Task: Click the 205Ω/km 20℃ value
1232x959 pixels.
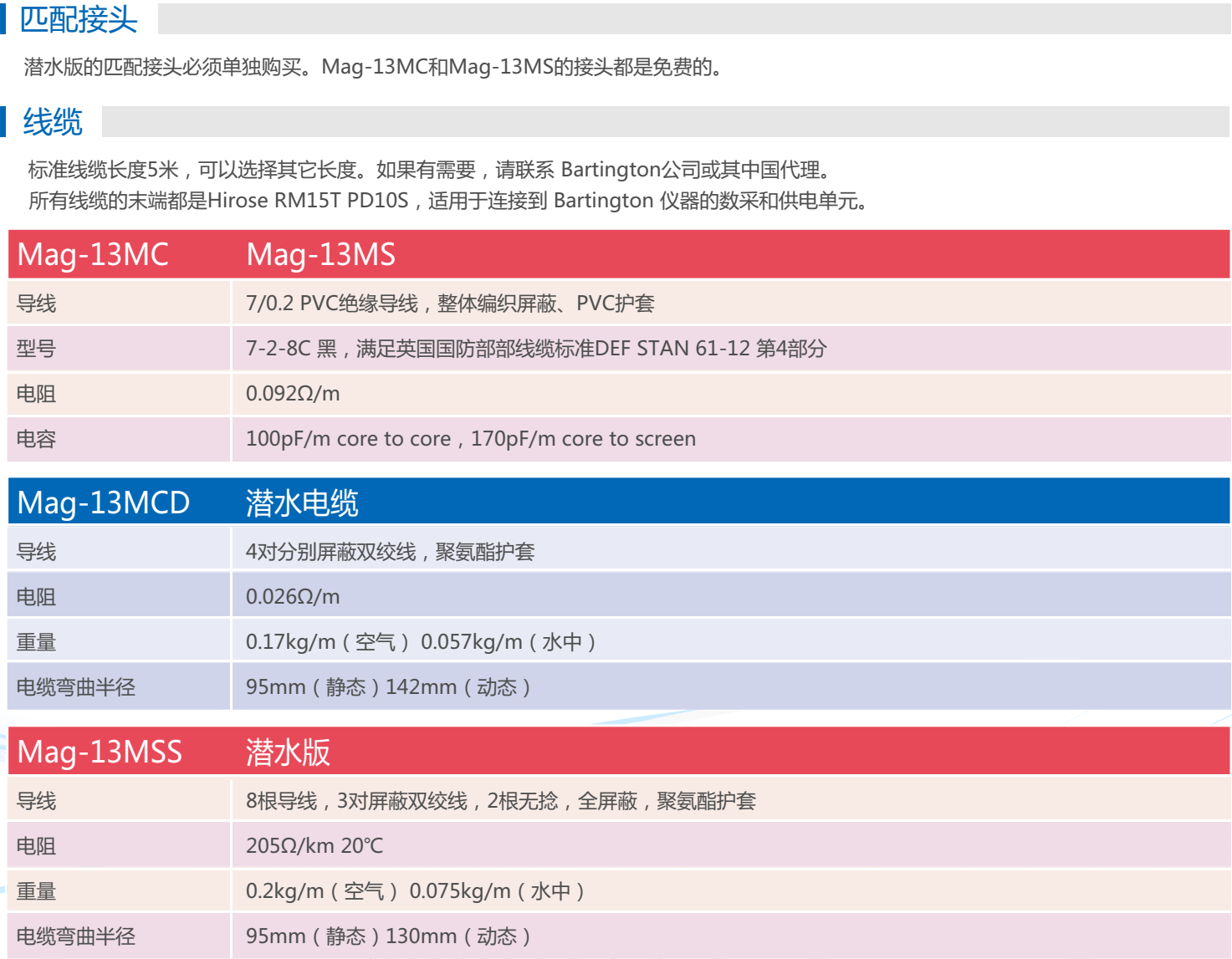Action: point(314,846)
